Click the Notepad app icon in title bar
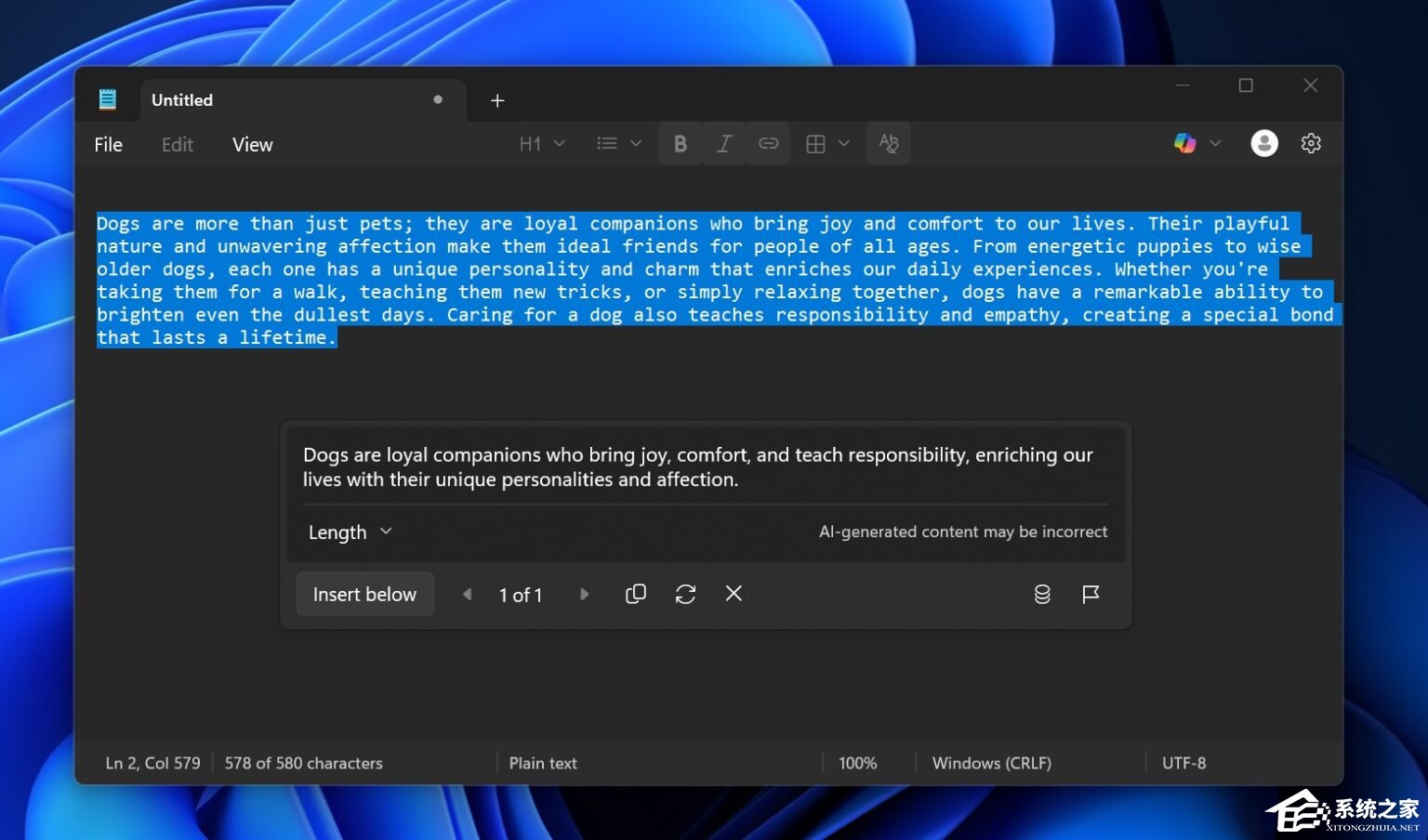The height and width of the screenshot is (840, 1428). coord(108,99)
